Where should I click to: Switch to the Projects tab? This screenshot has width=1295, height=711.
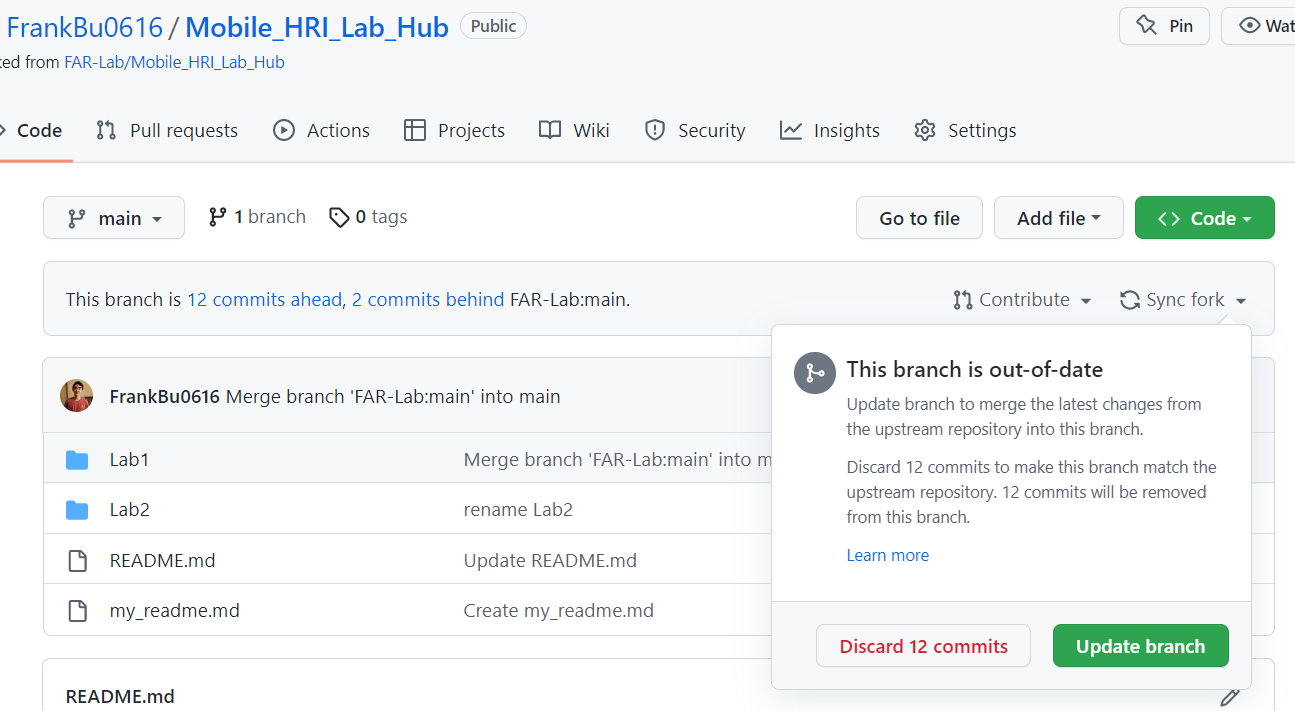[454, 130]
